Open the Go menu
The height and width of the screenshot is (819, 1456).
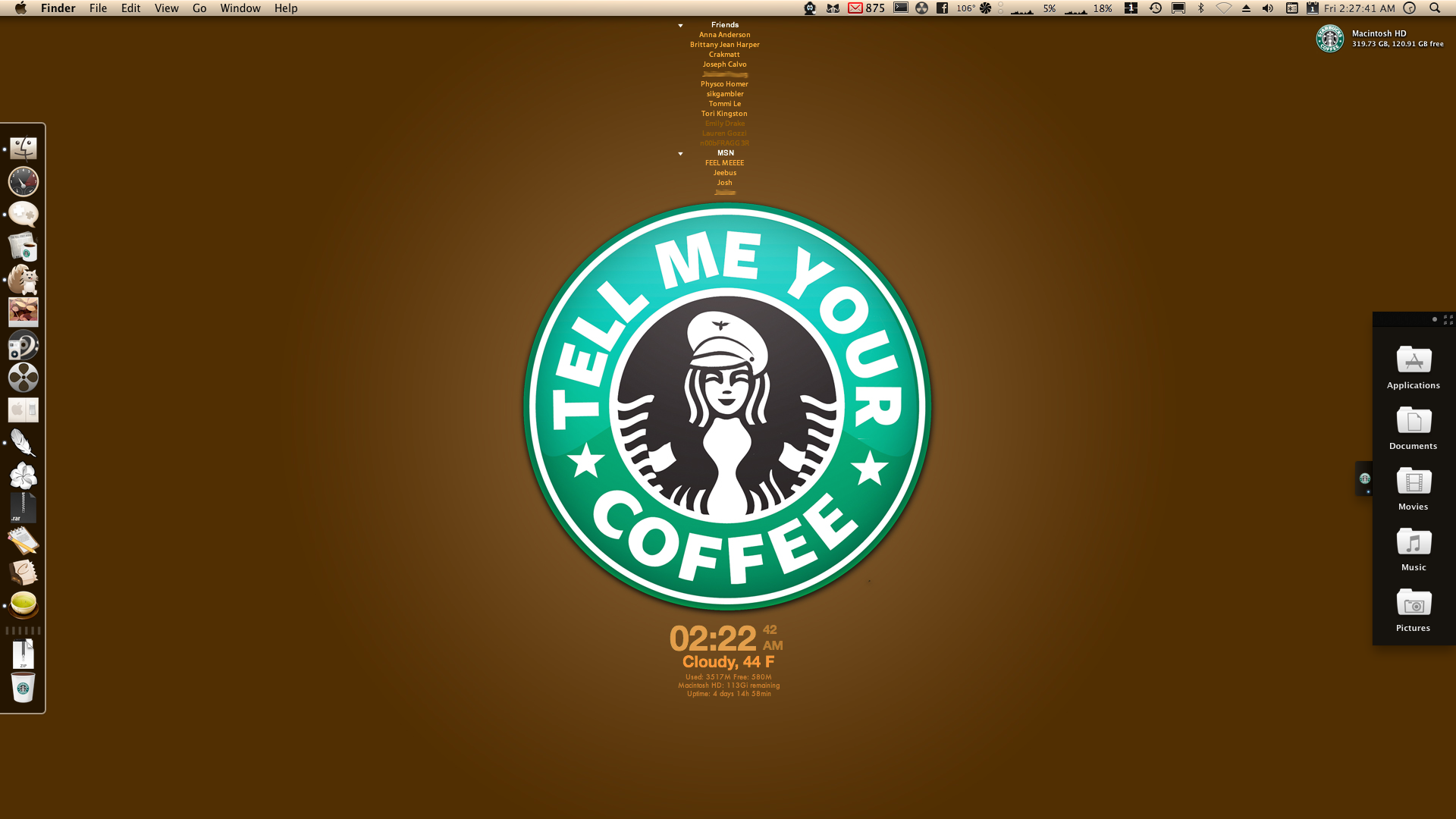[199, 8]
